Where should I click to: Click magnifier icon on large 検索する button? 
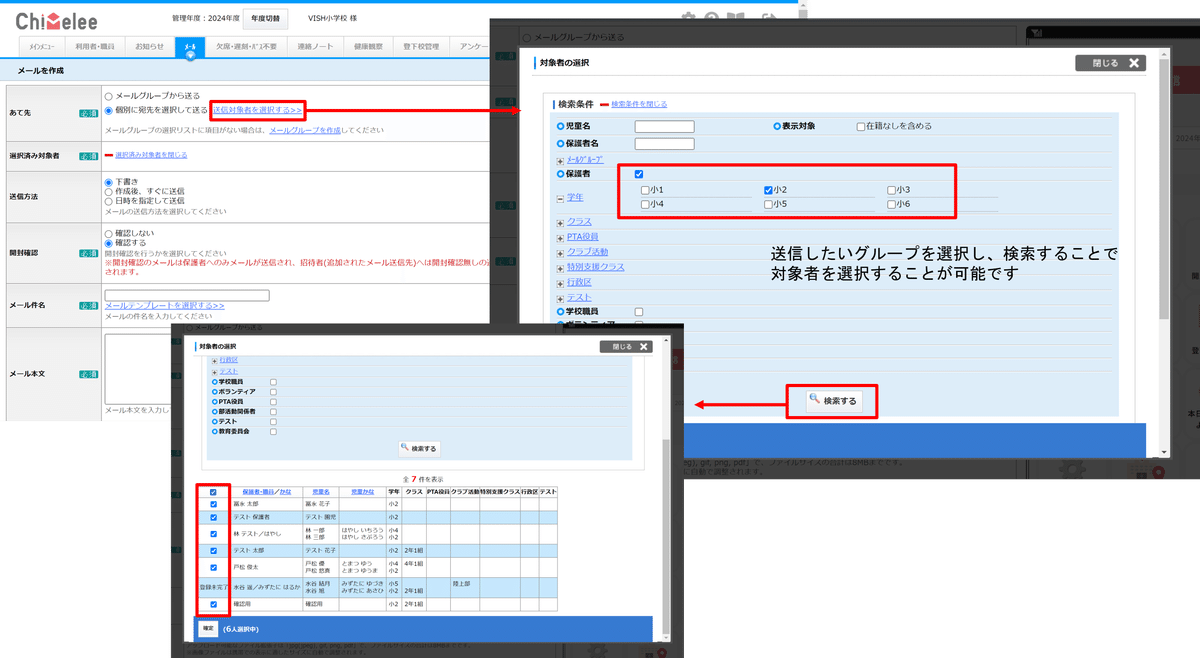[815, 400]
